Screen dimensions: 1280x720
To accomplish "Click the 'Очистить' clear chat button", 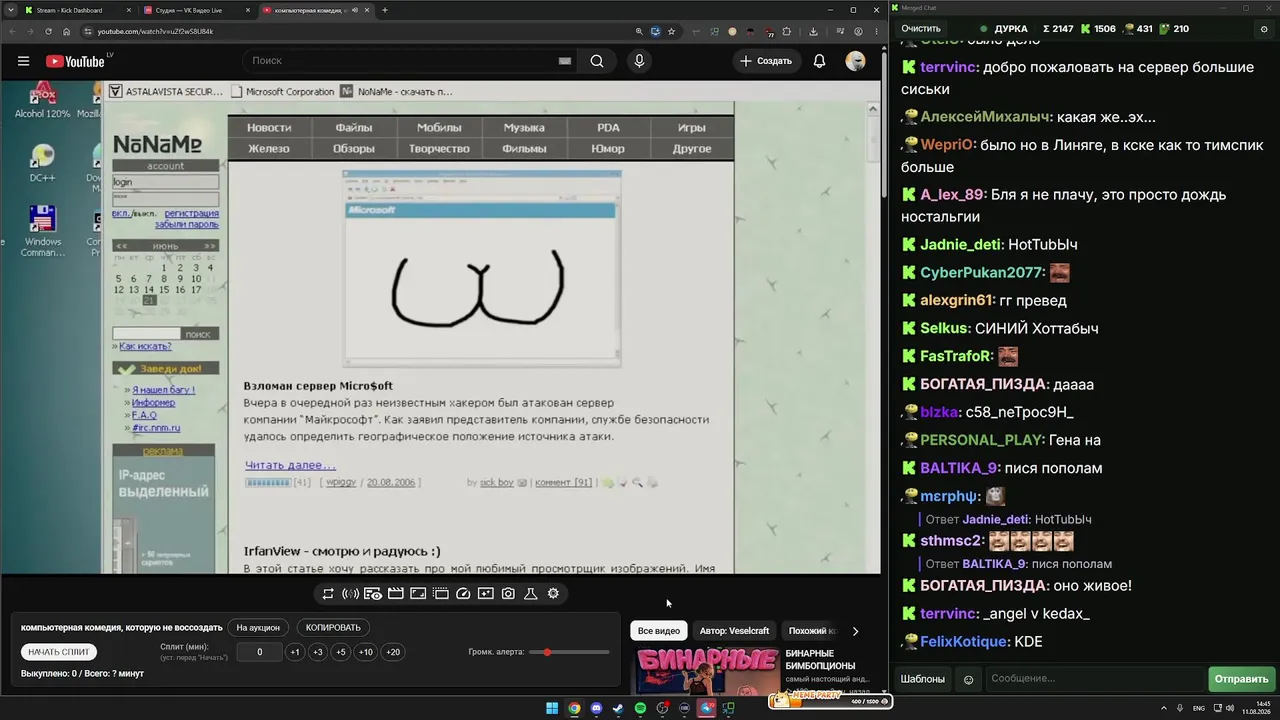I will point(921,29).
